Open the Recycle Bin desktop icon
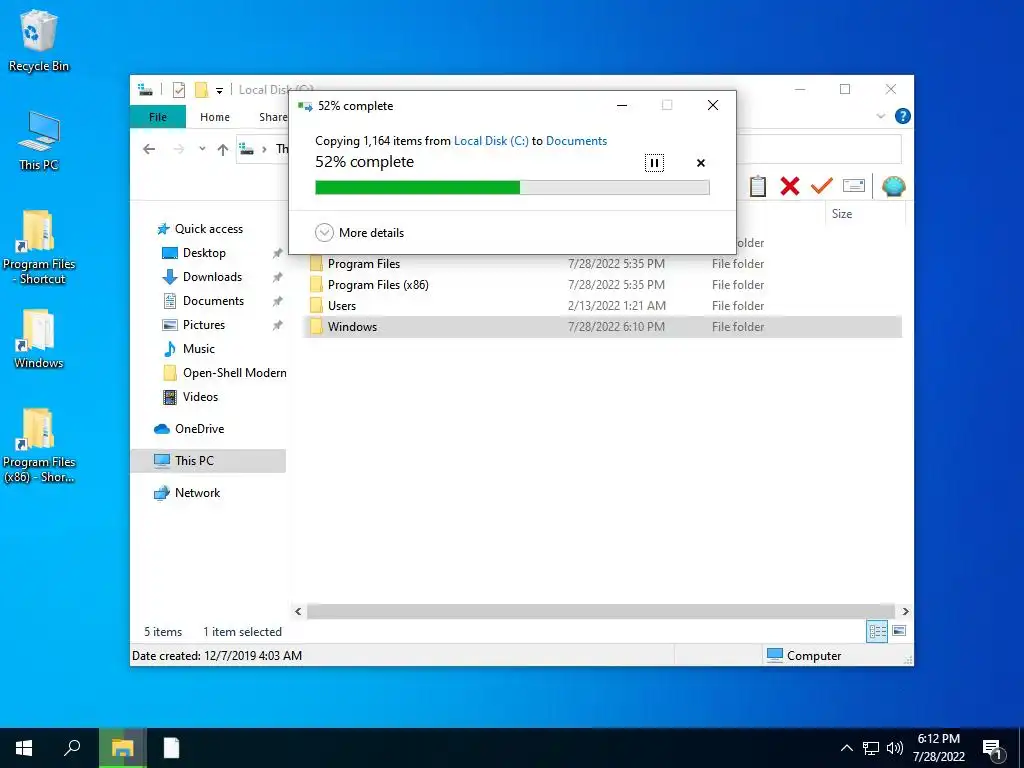This screenshot has width=1024, height=768. coord(39,40)
